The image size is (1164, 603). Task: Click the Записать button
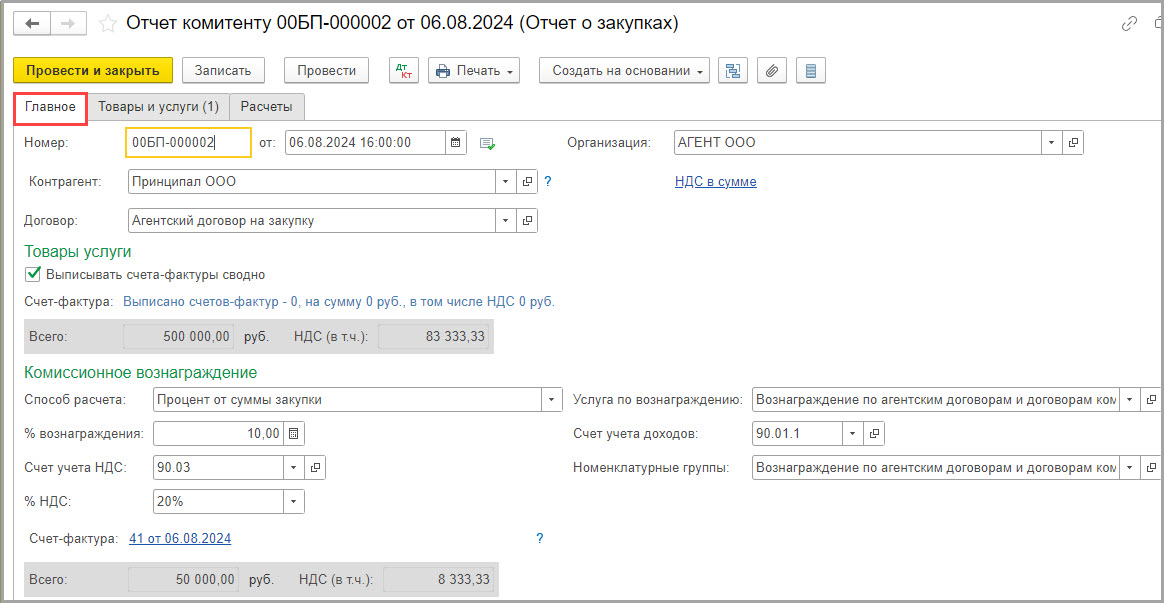pos(223,71)
